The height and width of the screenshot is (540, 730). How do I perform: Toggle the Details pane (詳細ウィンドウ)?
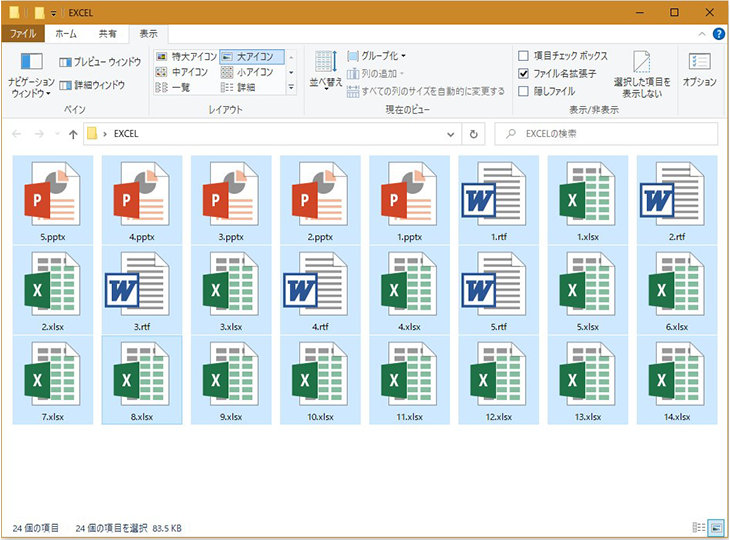(92, 85)
